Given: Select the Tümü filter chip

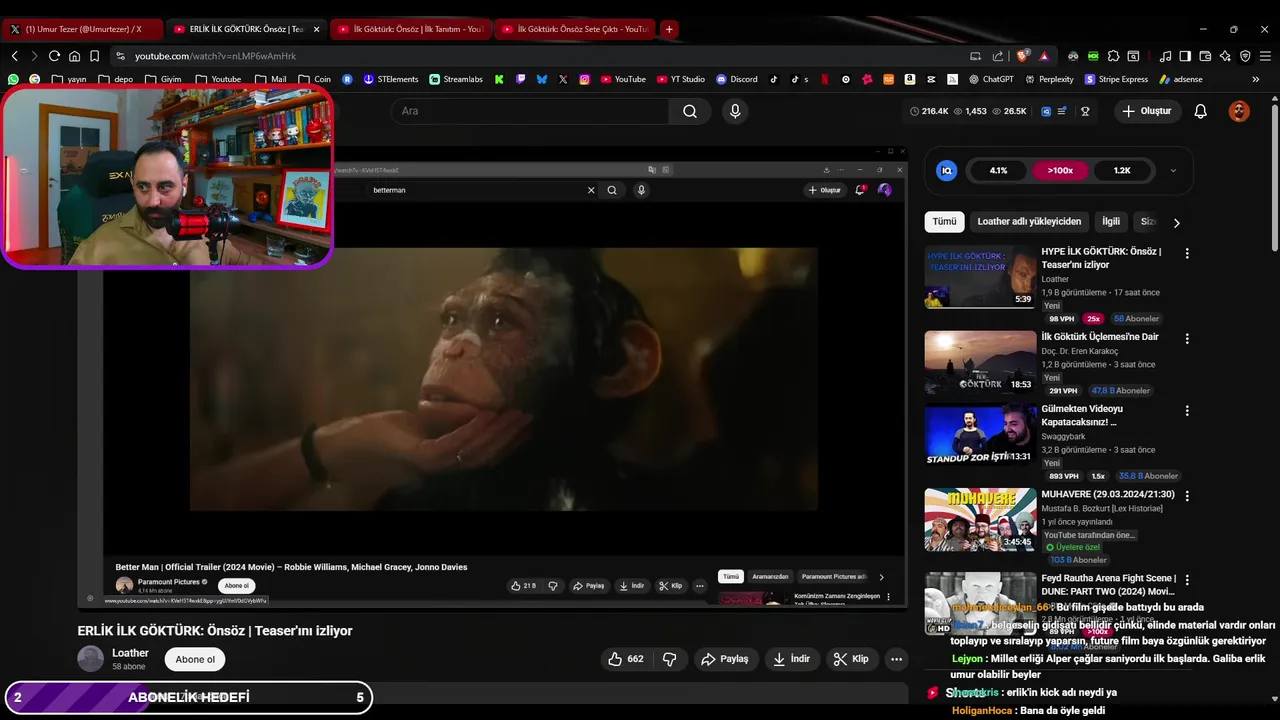Looking at the screenshot, I should click(944, 221).
